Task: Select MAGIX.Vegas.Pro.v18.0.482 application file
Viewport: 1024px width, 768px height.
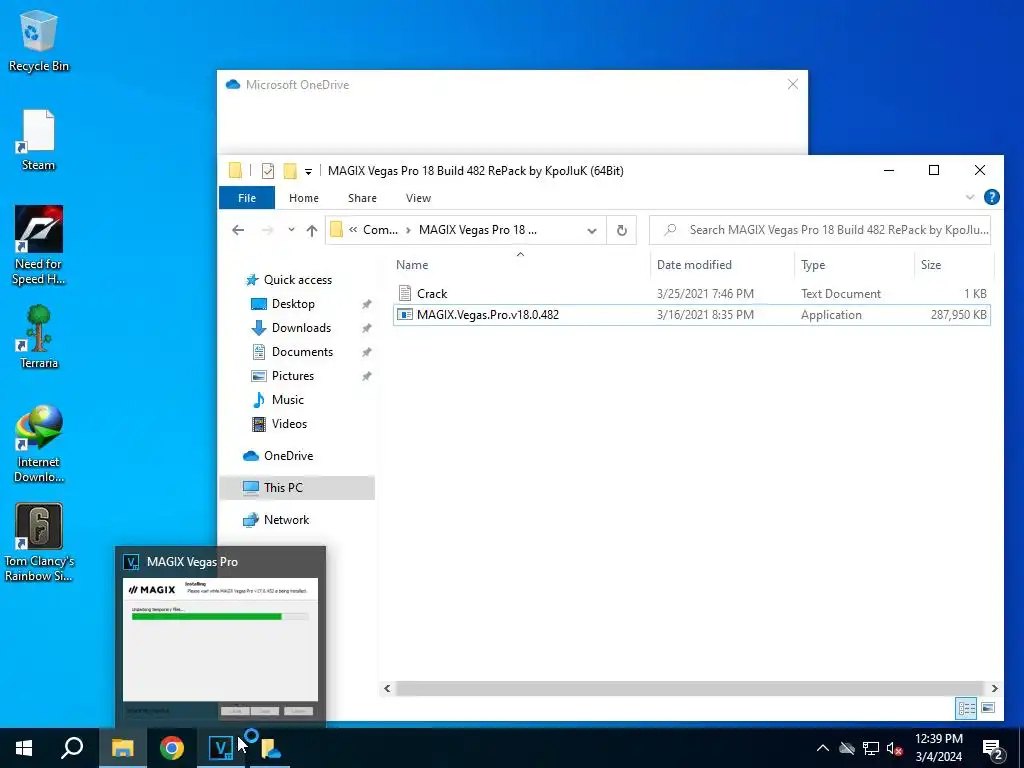Action: coord(692,315)
